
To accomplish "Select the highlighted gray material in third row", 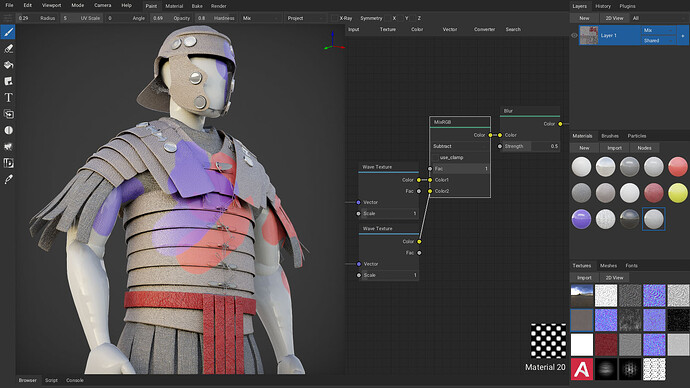I will [653, 219].
